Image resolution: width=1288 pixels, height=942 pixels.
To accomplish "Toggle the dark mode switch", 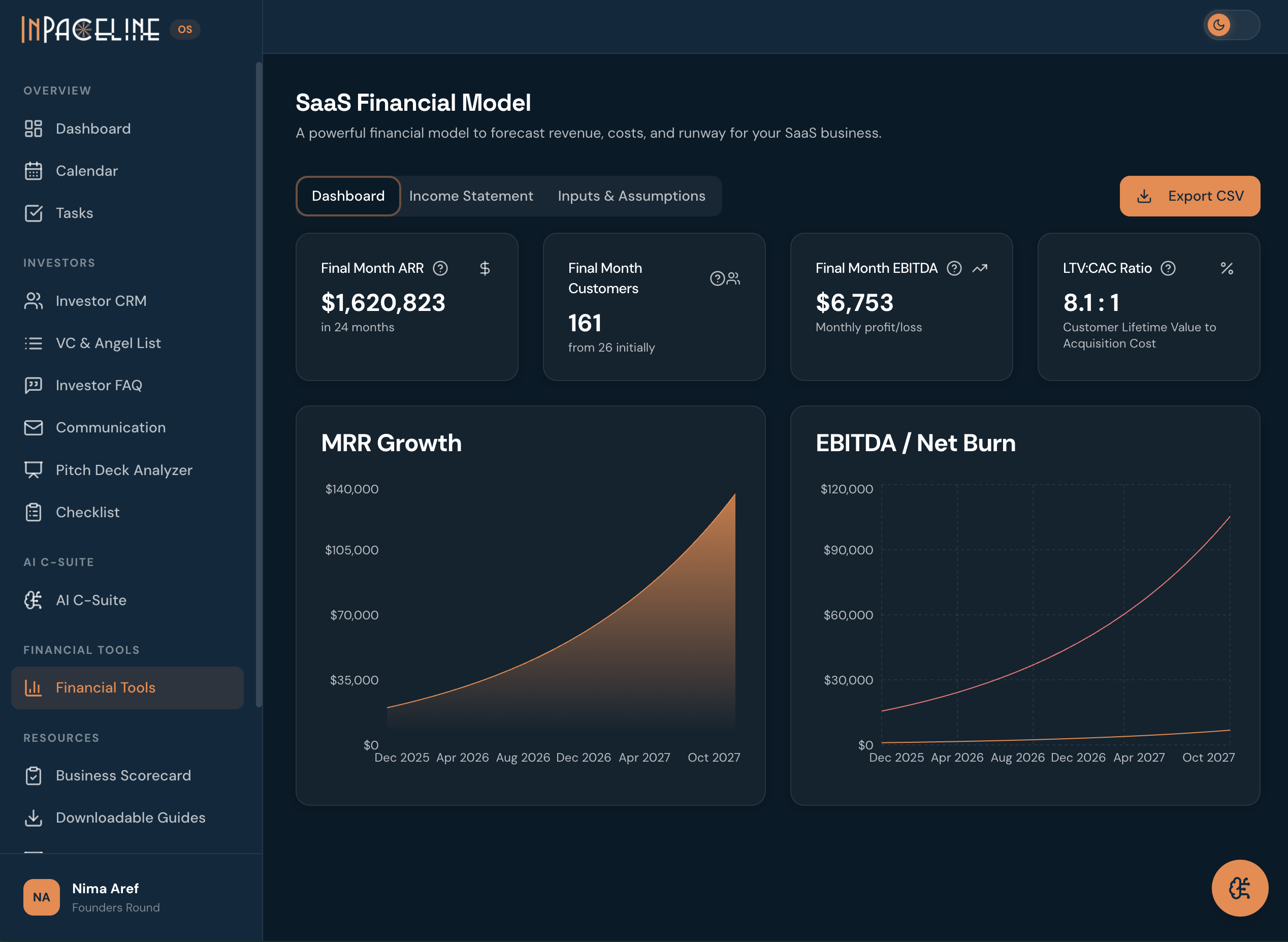I will [x=1231, y=25].
